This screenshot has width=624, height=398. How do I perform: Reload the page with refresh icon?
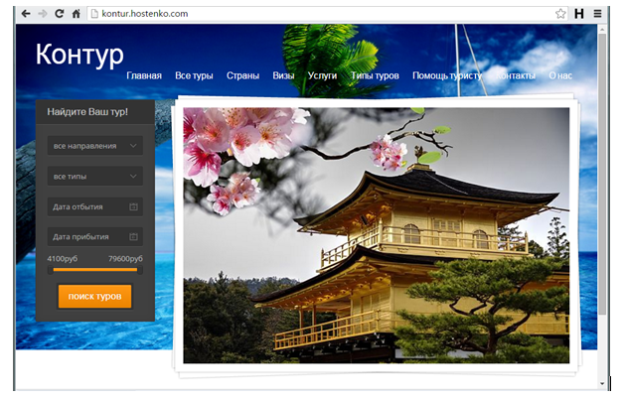[x=59, y=14]
